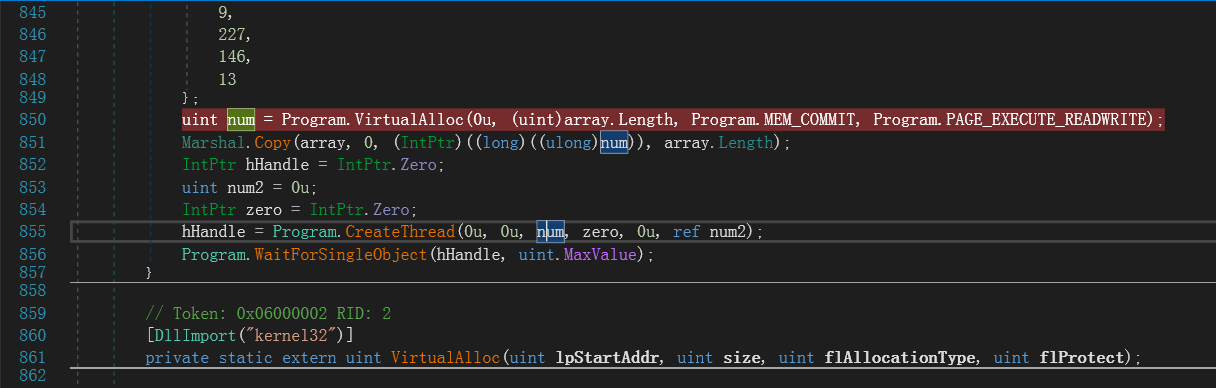The width and height of the screenshot is (1216, 388).
Task: Click 'num2' declaration on line 853
Action: pyautogui.click(x=245, y=187)
